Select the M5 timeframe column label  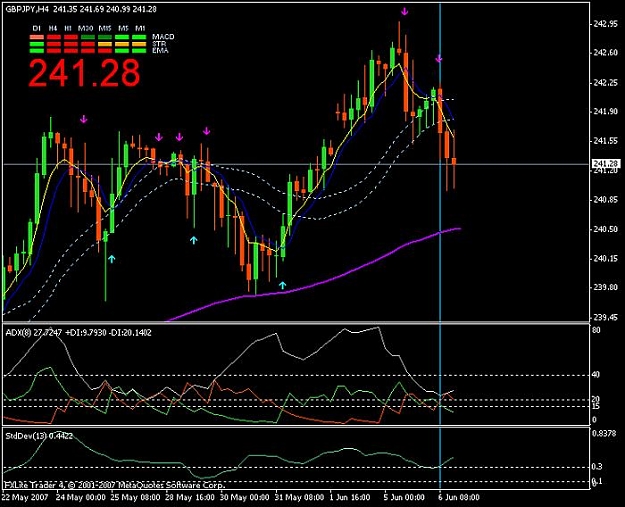(123, 28)
